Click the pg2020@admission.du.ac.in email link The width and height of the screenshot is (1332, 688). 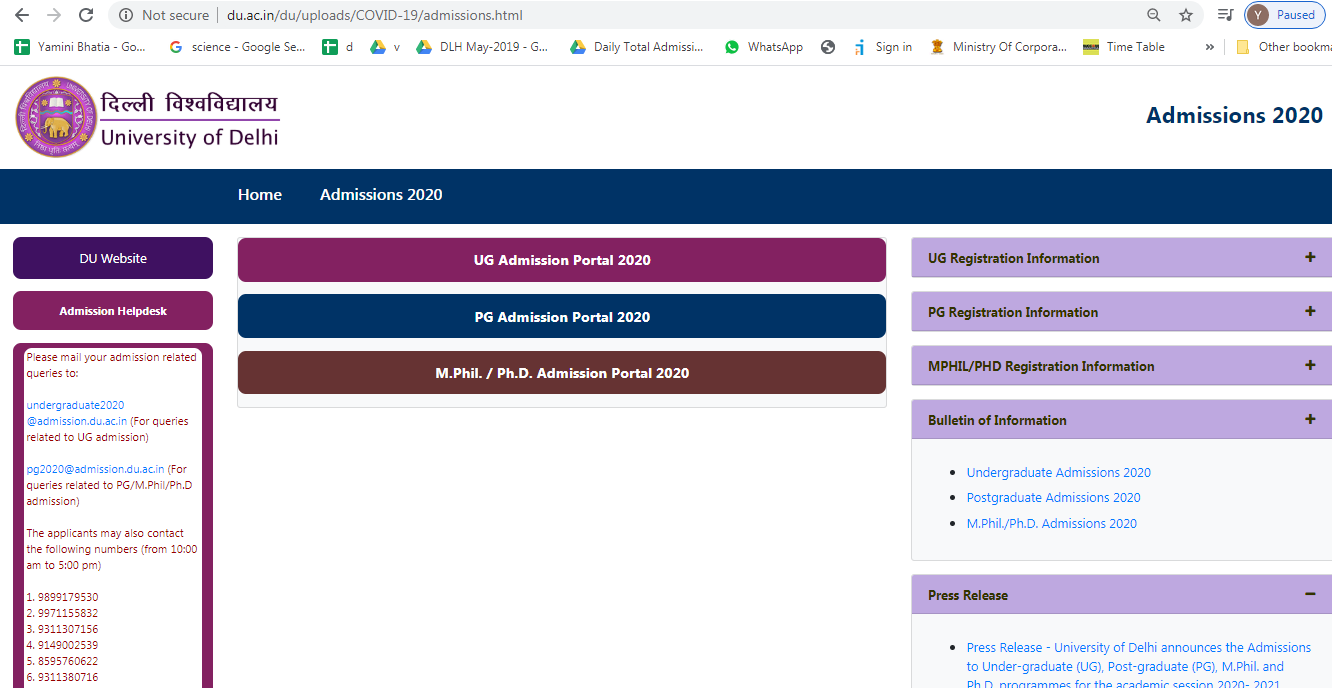coord(96,469)
